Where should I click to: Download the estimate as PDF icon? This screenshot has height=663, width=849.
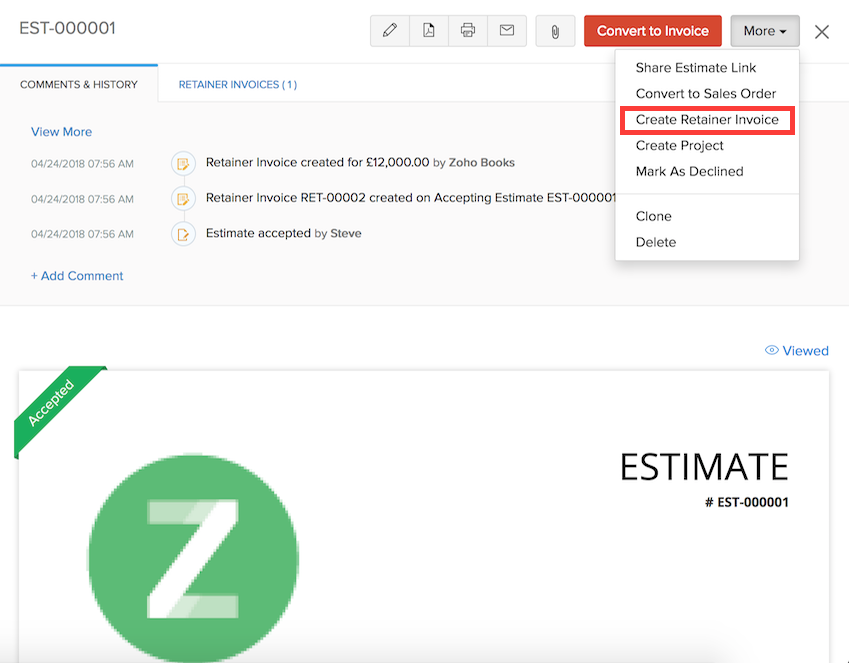point(429,31)
